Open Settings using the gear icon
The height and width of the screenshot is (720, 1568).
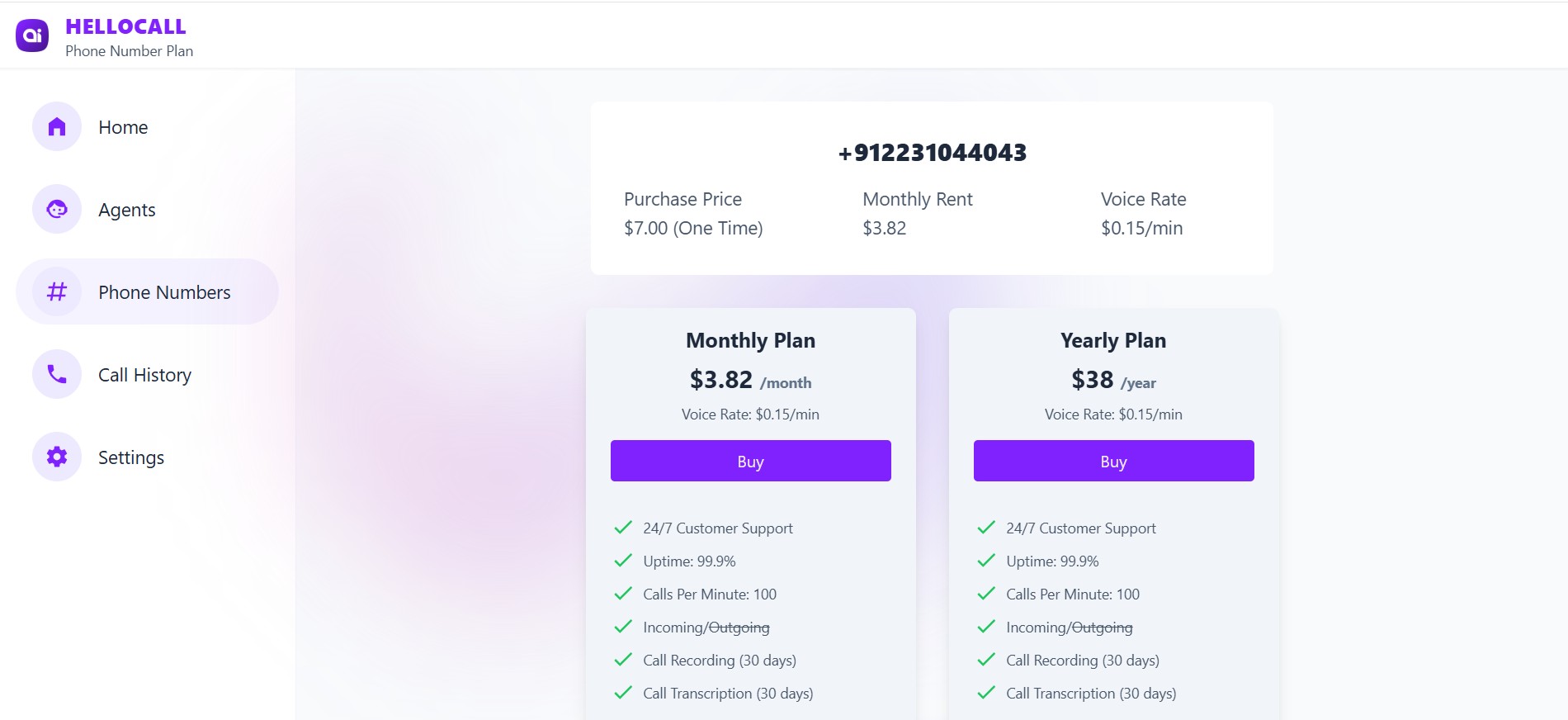55,457
